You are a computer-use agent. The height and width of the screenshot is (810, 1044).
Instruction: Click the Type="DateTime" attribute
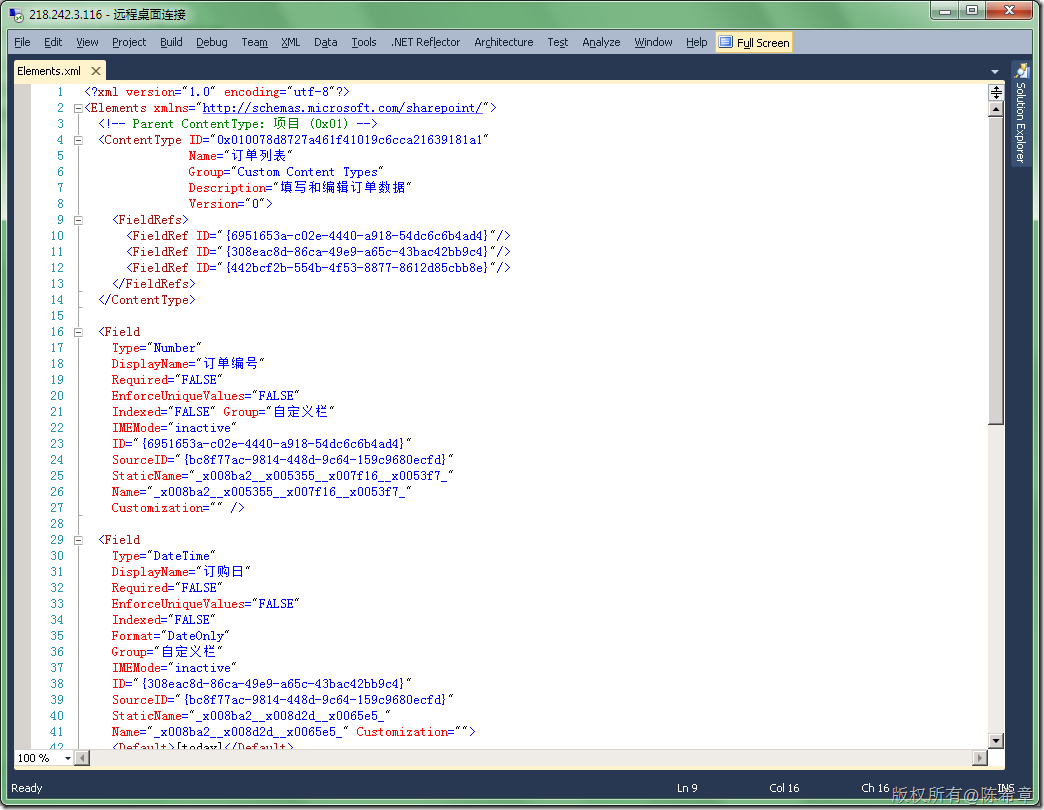pos(164,556)
